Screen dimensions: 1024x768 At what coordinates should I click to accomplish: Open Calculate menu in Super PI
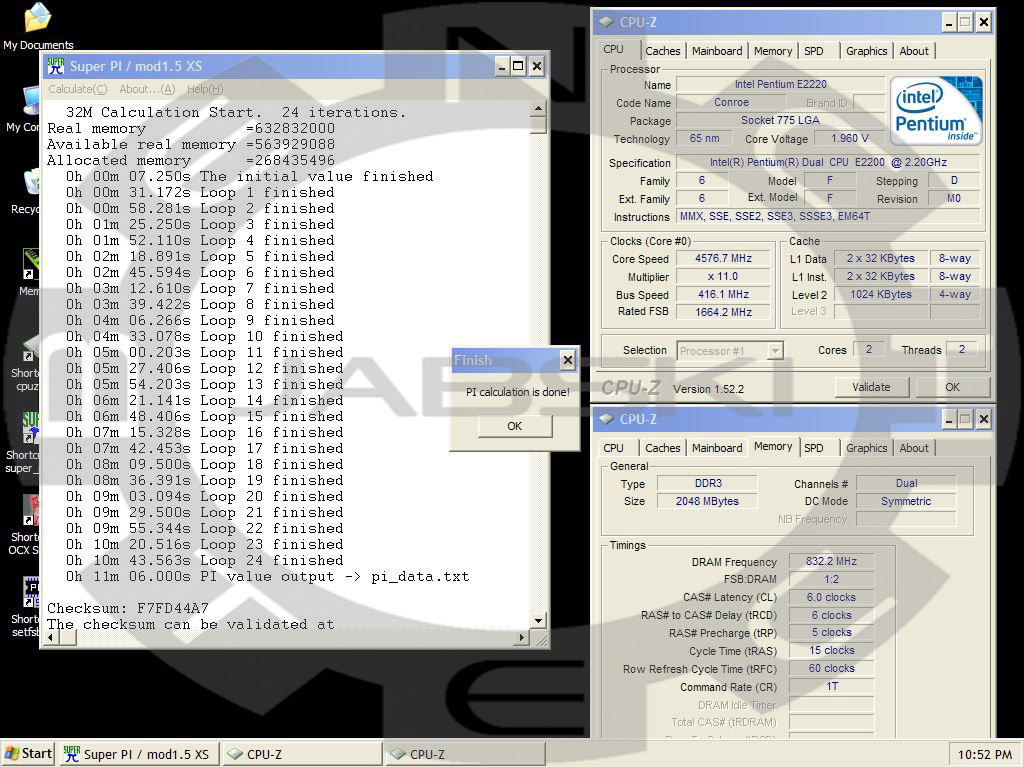[78, 89]
